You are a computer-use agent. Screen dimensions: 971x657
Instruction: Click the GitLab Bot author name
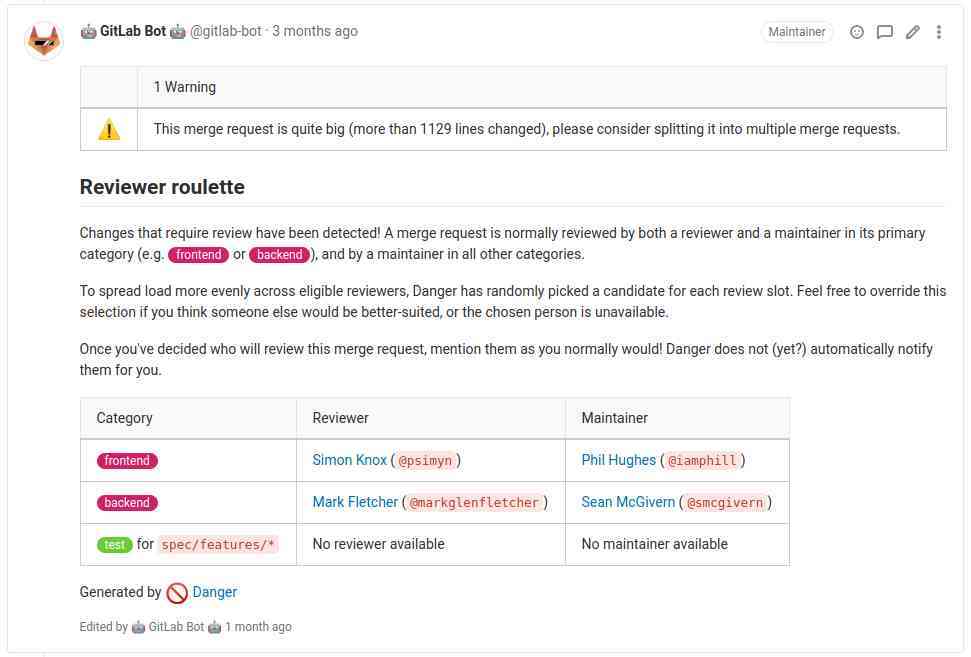point(133,31)
